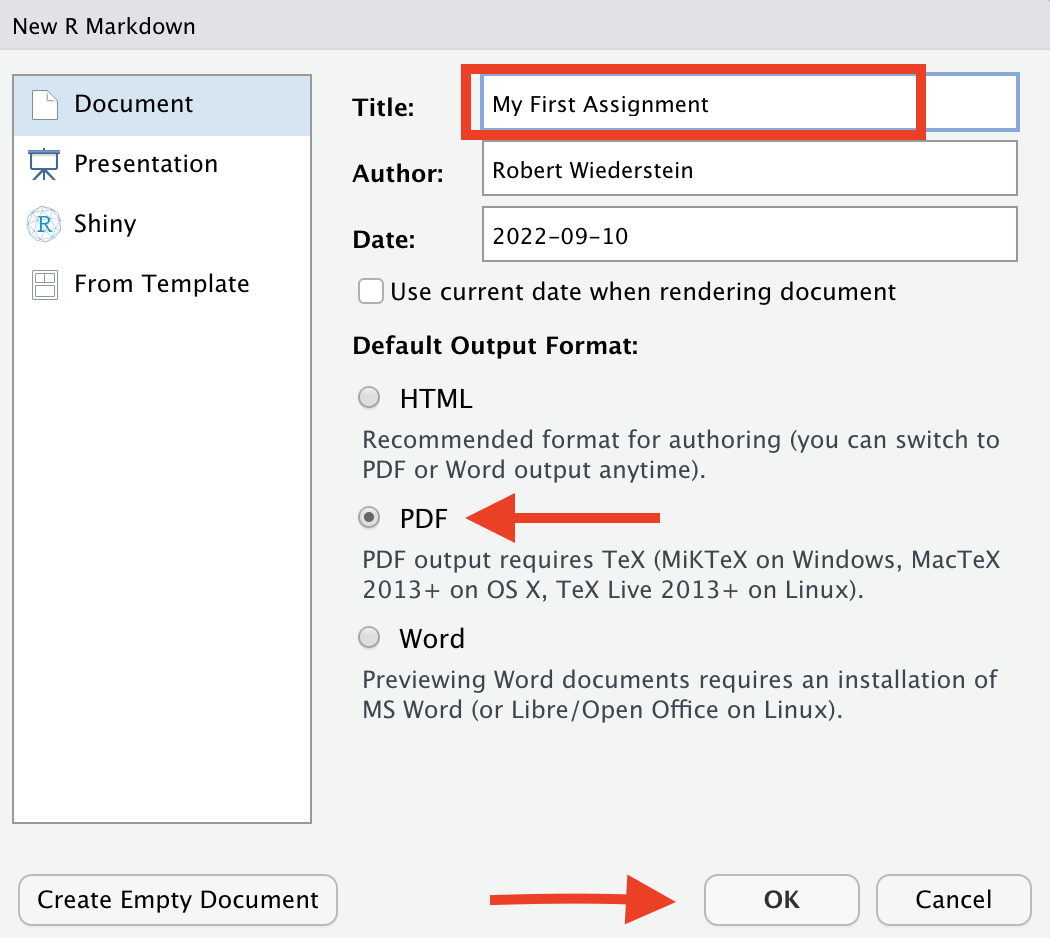
Task: Select the Document list entry
Action: [162, 106]
